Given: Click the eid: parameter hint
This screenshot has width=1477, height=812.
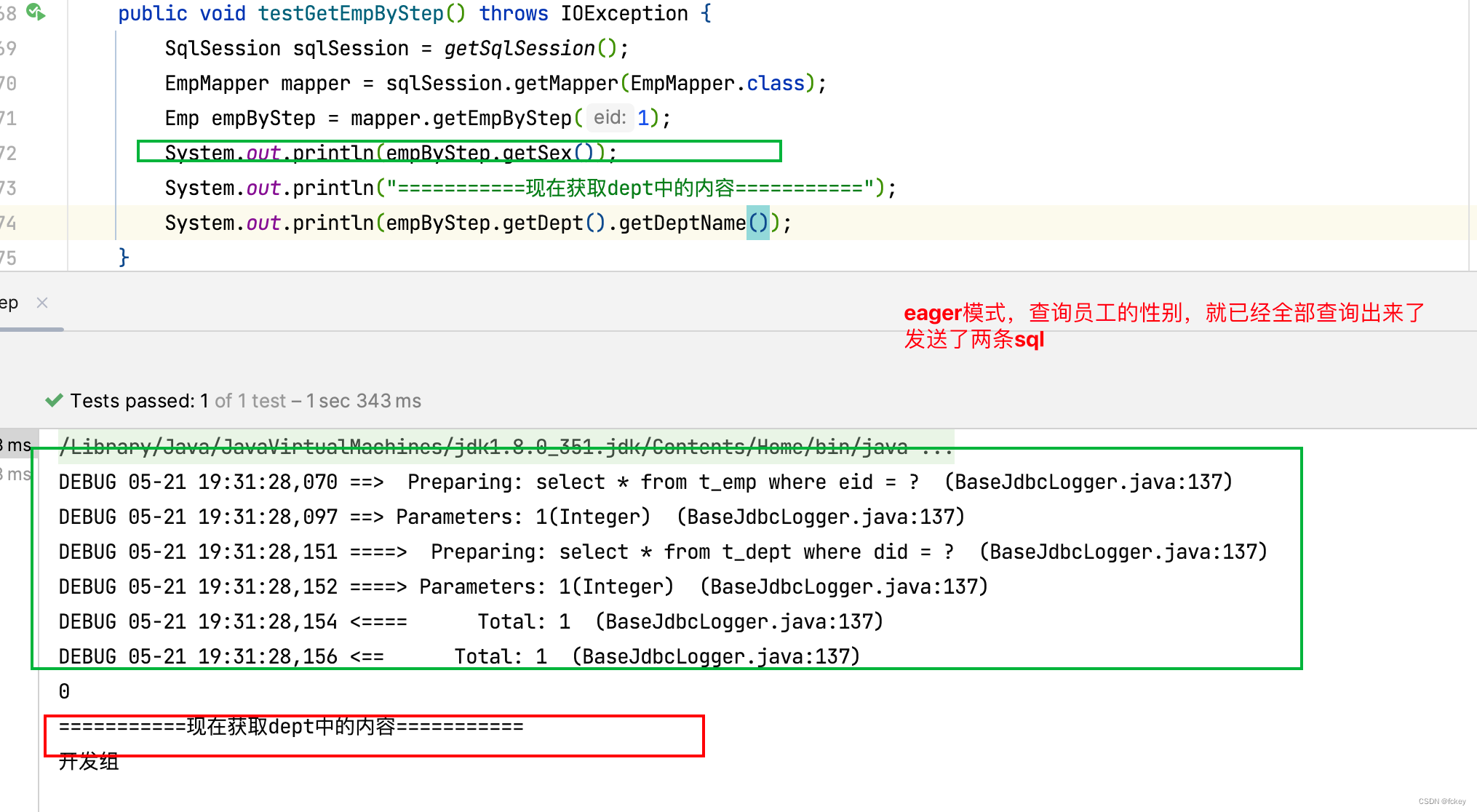Looking at the screenshot, I should click(610, 117).
